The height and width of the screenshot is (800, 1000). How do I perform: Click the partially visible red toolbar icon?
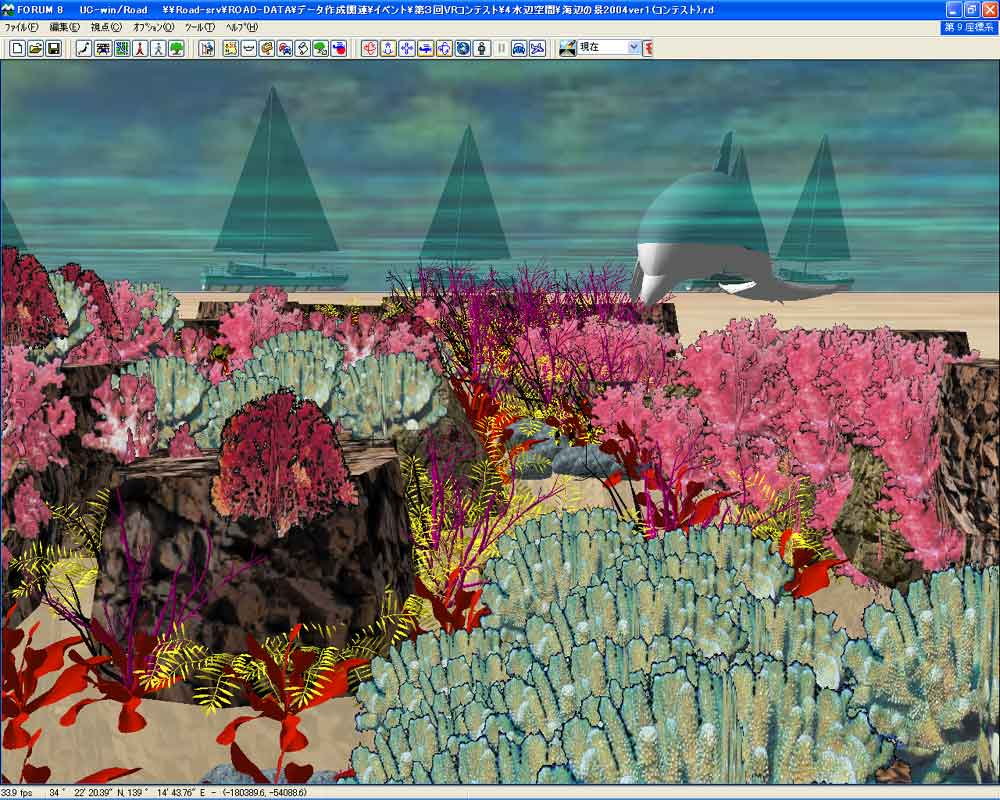point(648,48)
